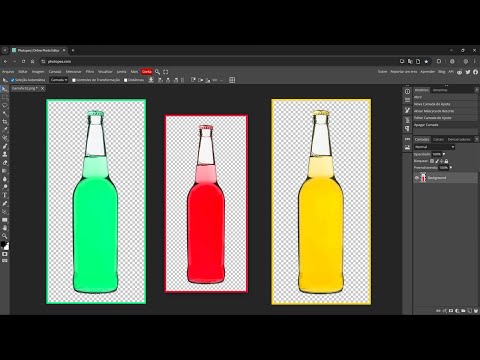This screenshot has width=480, height=360.
Task: Select the Hand tool
Action: (x=5, y=228)
